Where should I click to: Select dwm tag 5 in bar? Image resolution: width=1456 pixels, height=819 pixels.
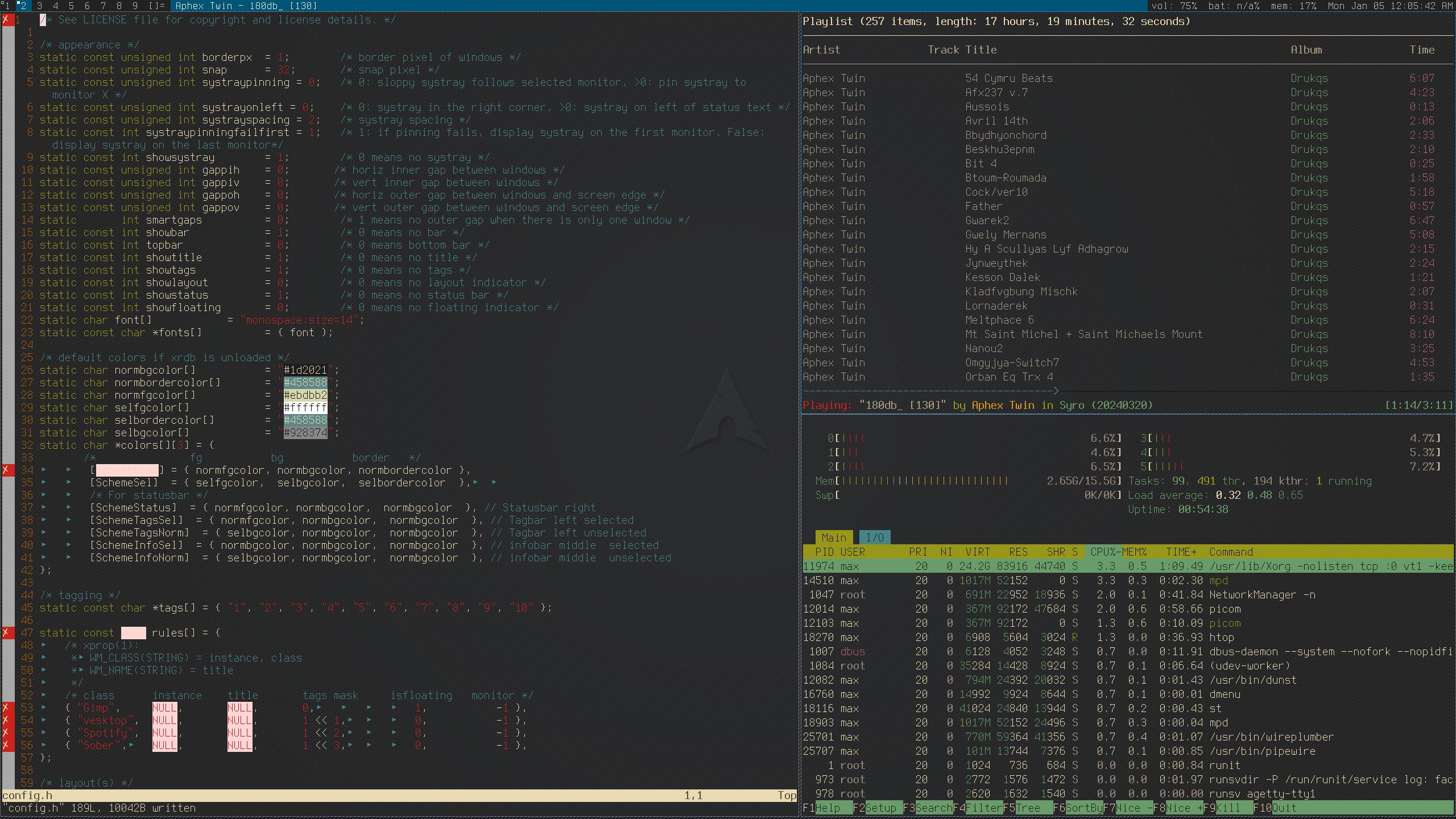(71, 6)
